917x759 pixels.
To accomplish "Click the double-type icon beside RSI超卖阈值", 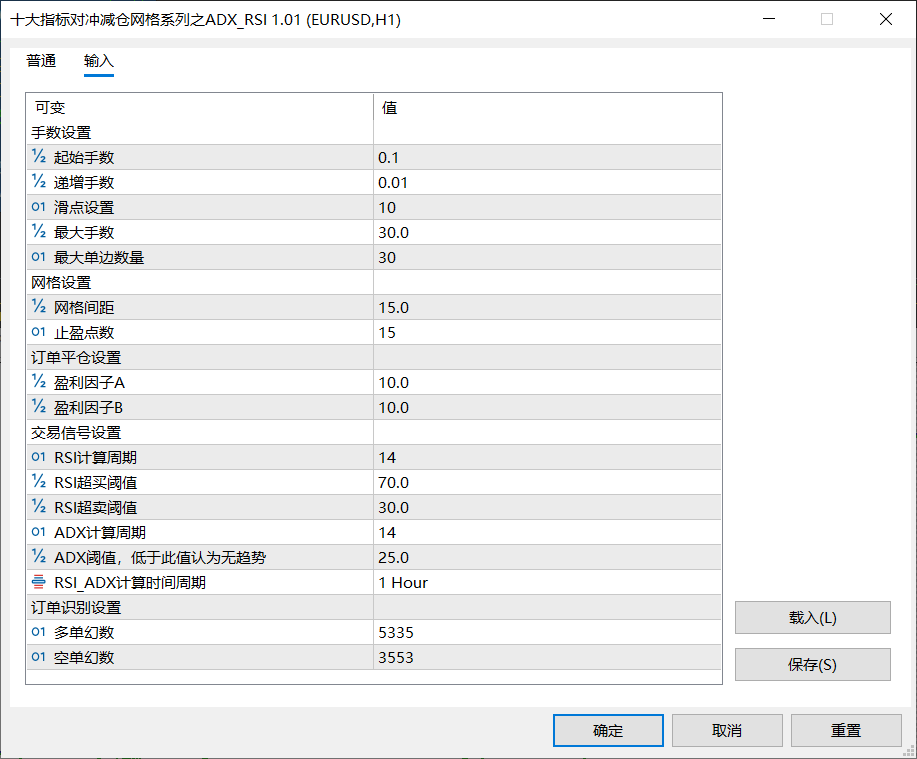I will pyautogui.click(x=39, y=506).
